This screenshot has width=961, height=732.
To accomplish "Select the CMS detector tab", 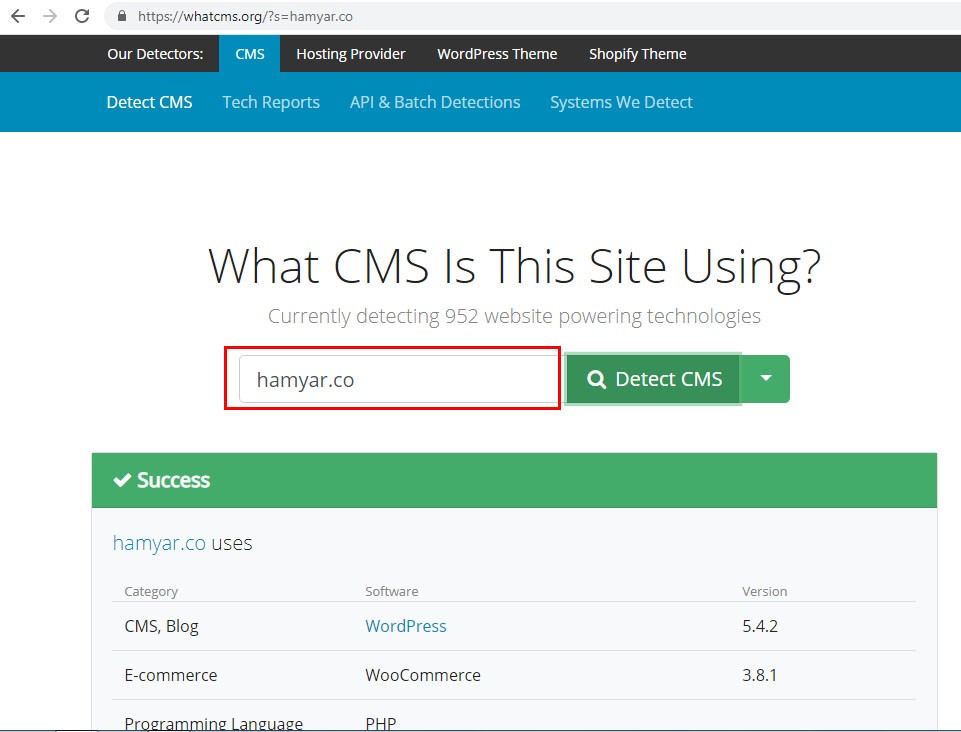I will tap(249, 54).
